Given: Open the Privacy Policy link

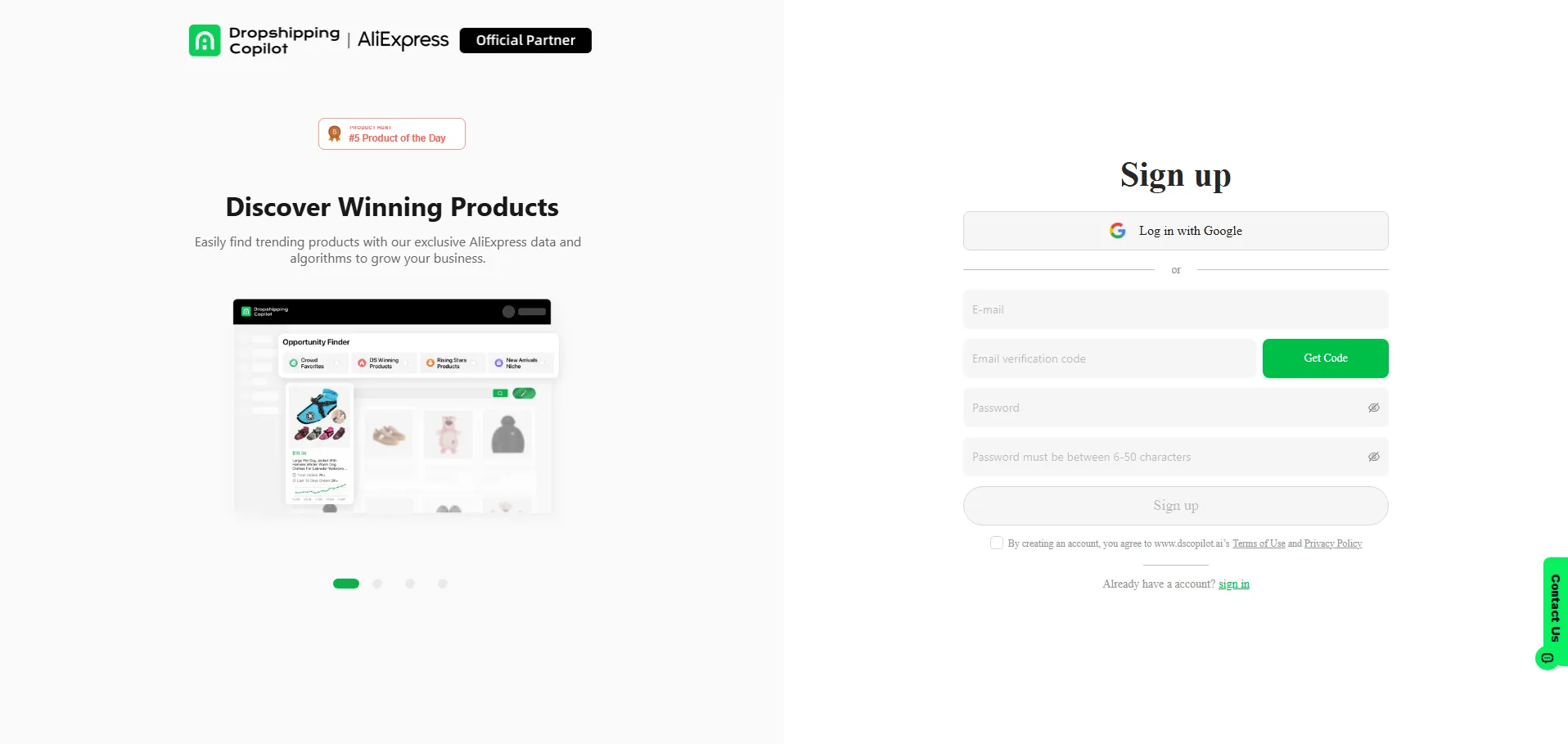Looking at the screenshot, I should (1332, 543).
